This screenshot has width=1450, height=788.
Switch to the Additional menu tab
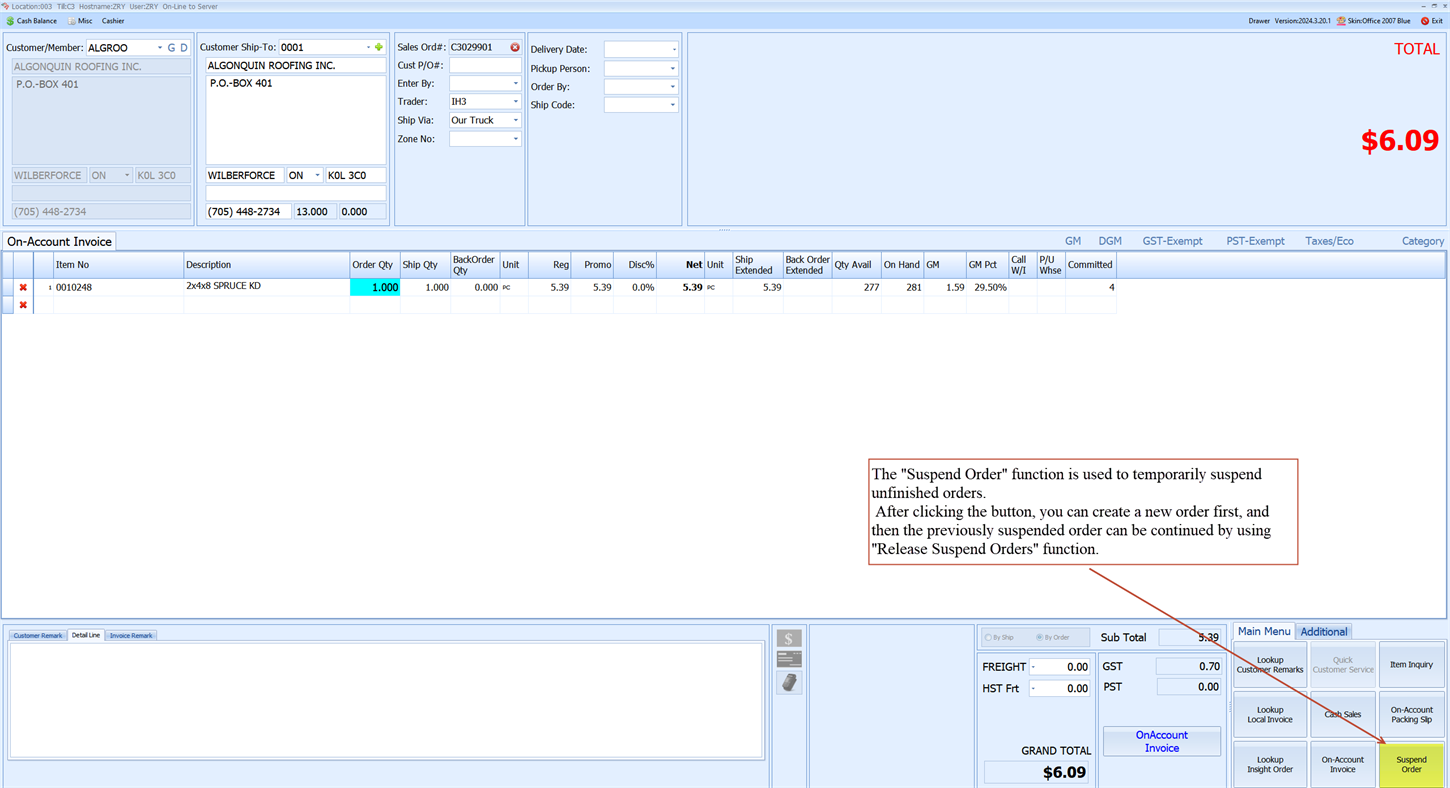point(1323,631)
